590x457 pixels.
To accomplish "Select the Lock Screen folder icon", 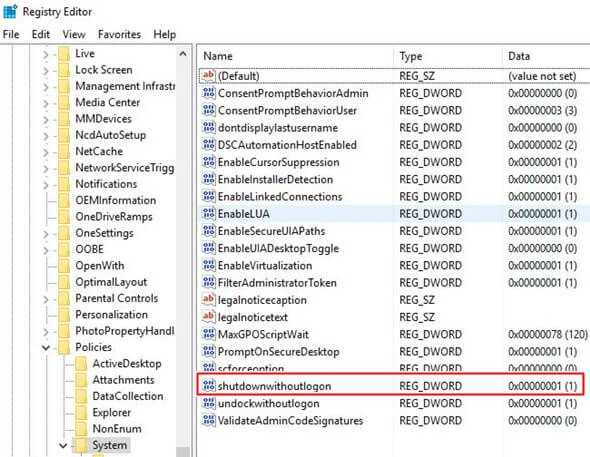I will pos(64,70).
